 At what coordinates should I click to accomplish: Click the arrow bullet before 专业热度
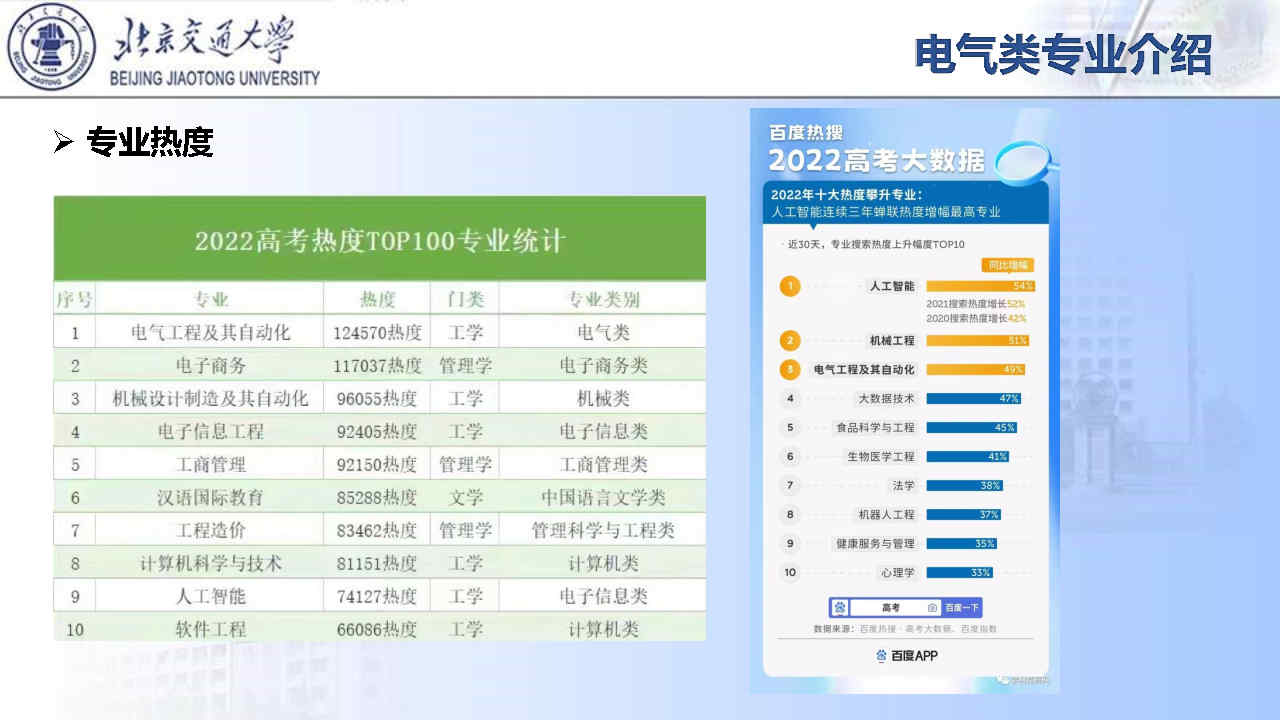(64, 143)
